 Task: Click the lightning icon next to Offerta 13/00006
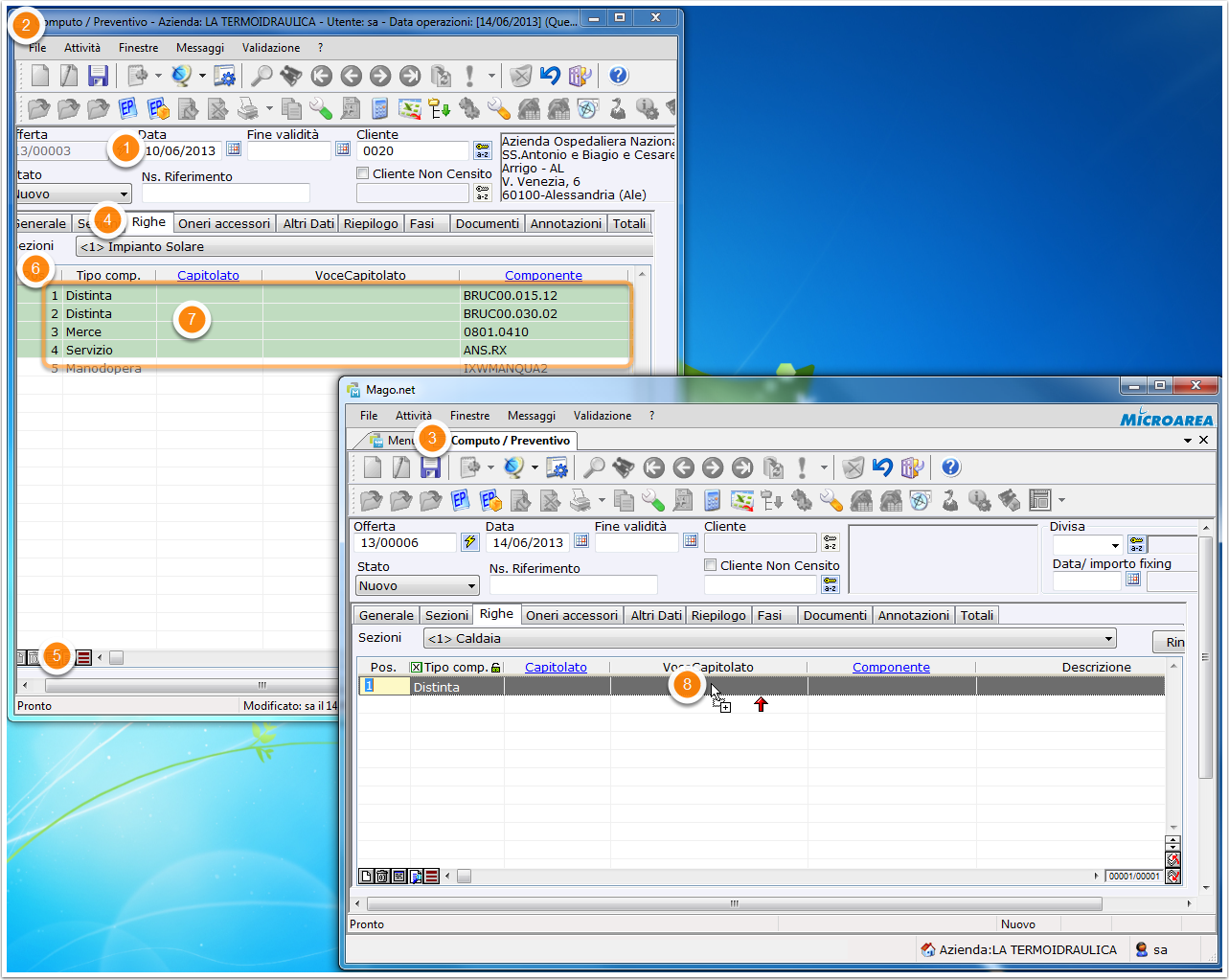[x=469, y=542]
